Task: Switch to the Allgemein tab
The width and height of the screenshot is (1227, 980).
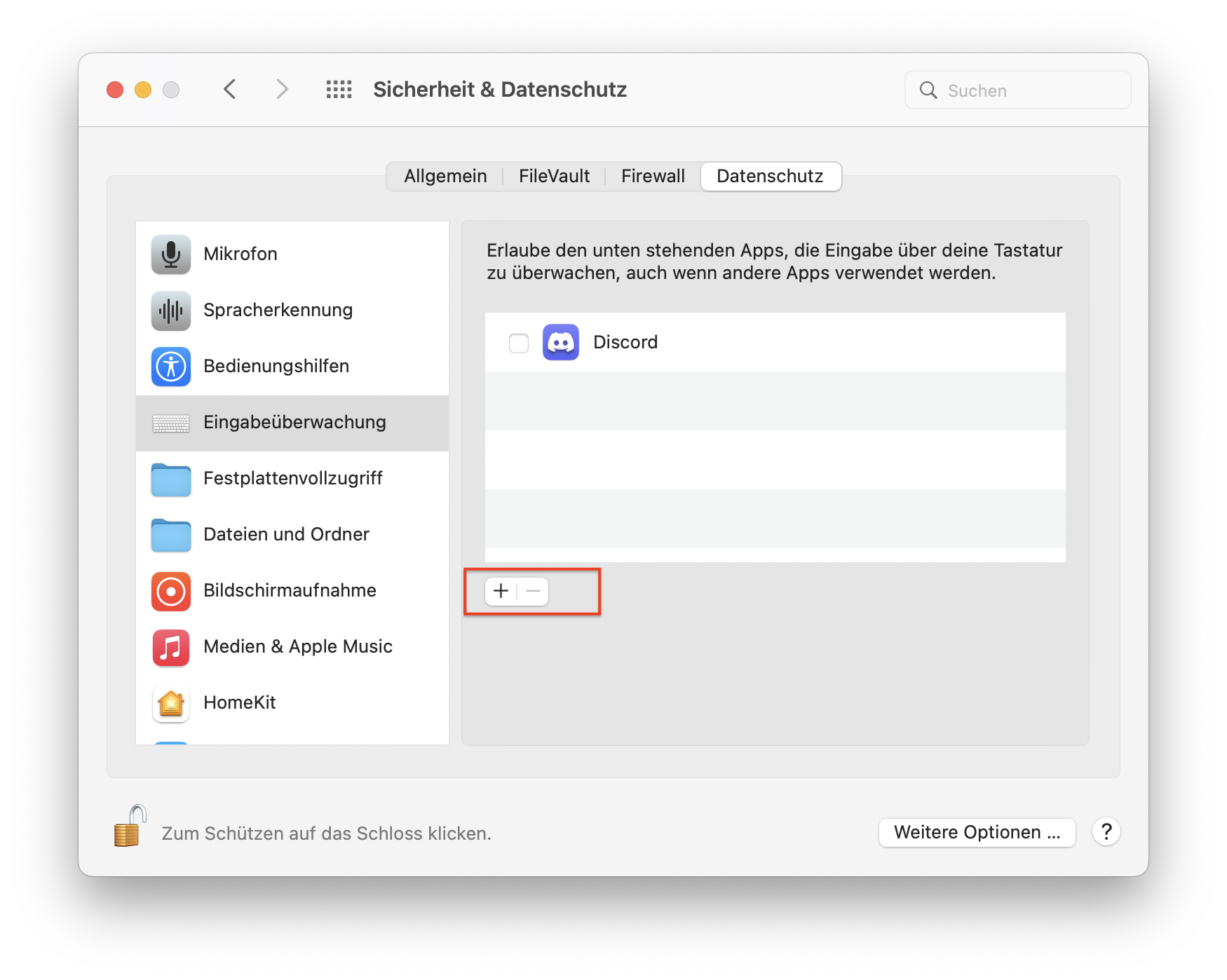Action: pos(445,176)
